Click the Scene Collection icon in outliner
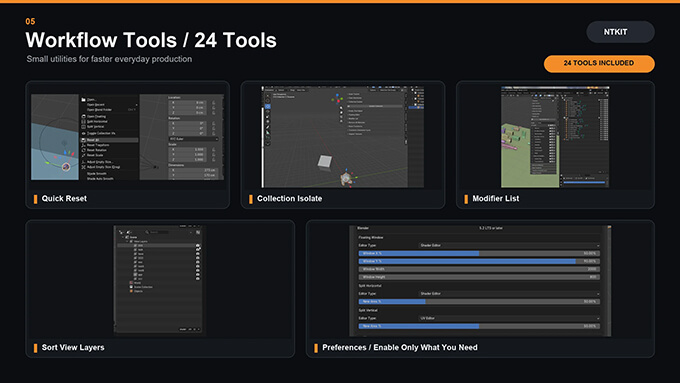Viewport: 680px width, 383px height. click(131, 287)
